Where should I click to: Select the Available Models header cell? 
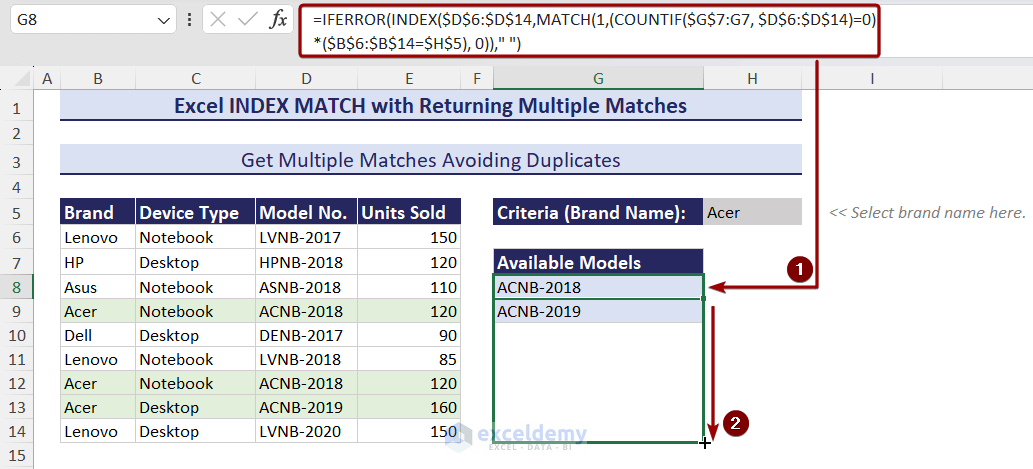click(x=597, y=262)
